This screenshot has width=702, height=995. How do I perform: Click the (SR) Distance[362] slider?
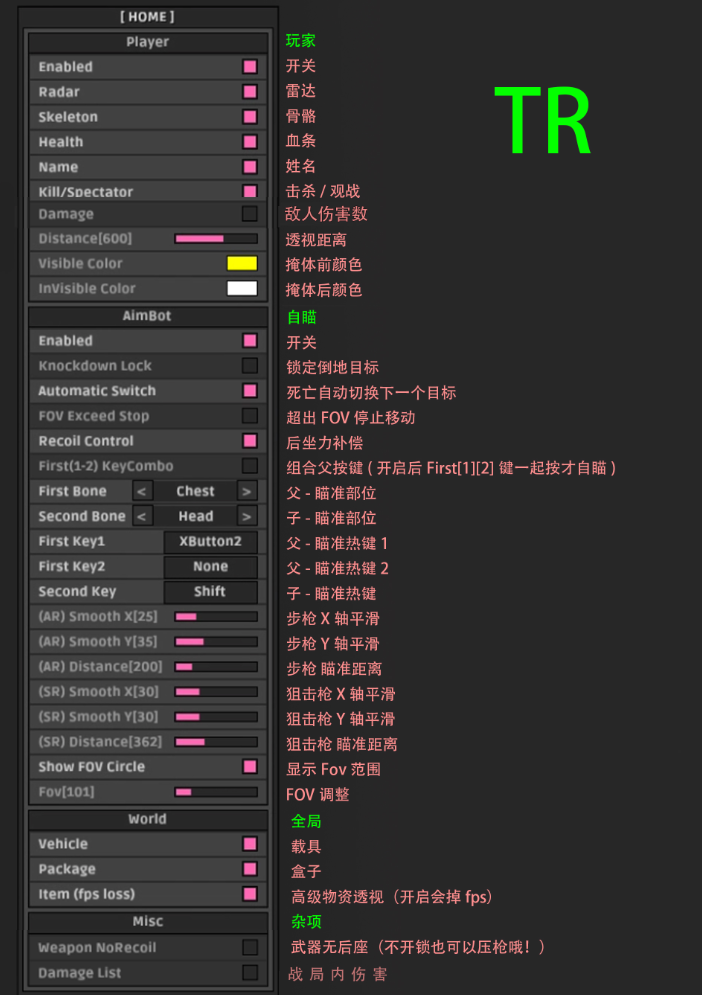(x=216, y=742)
